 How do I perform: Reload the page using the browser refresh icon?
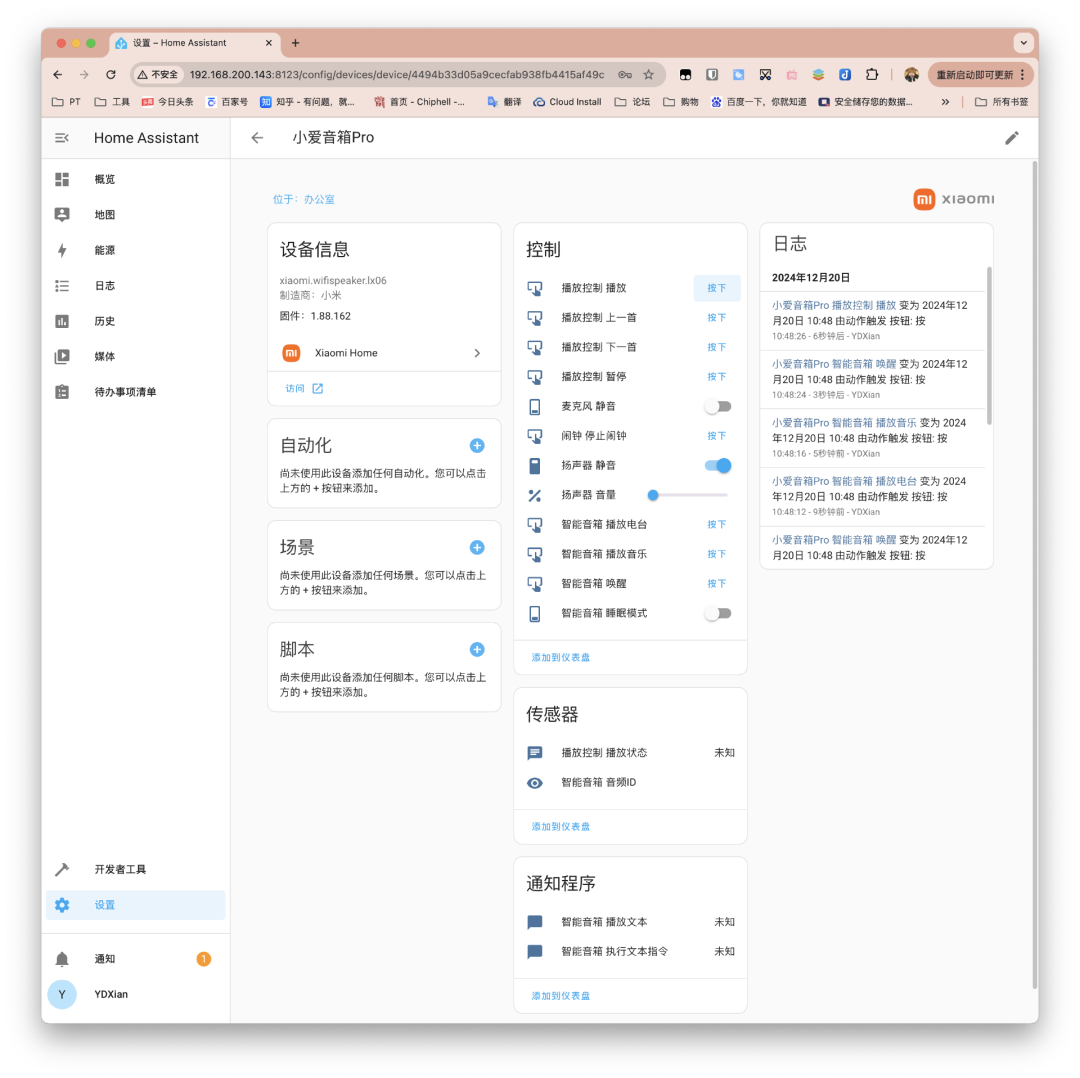pyautogui.click(x=111, y=75)
